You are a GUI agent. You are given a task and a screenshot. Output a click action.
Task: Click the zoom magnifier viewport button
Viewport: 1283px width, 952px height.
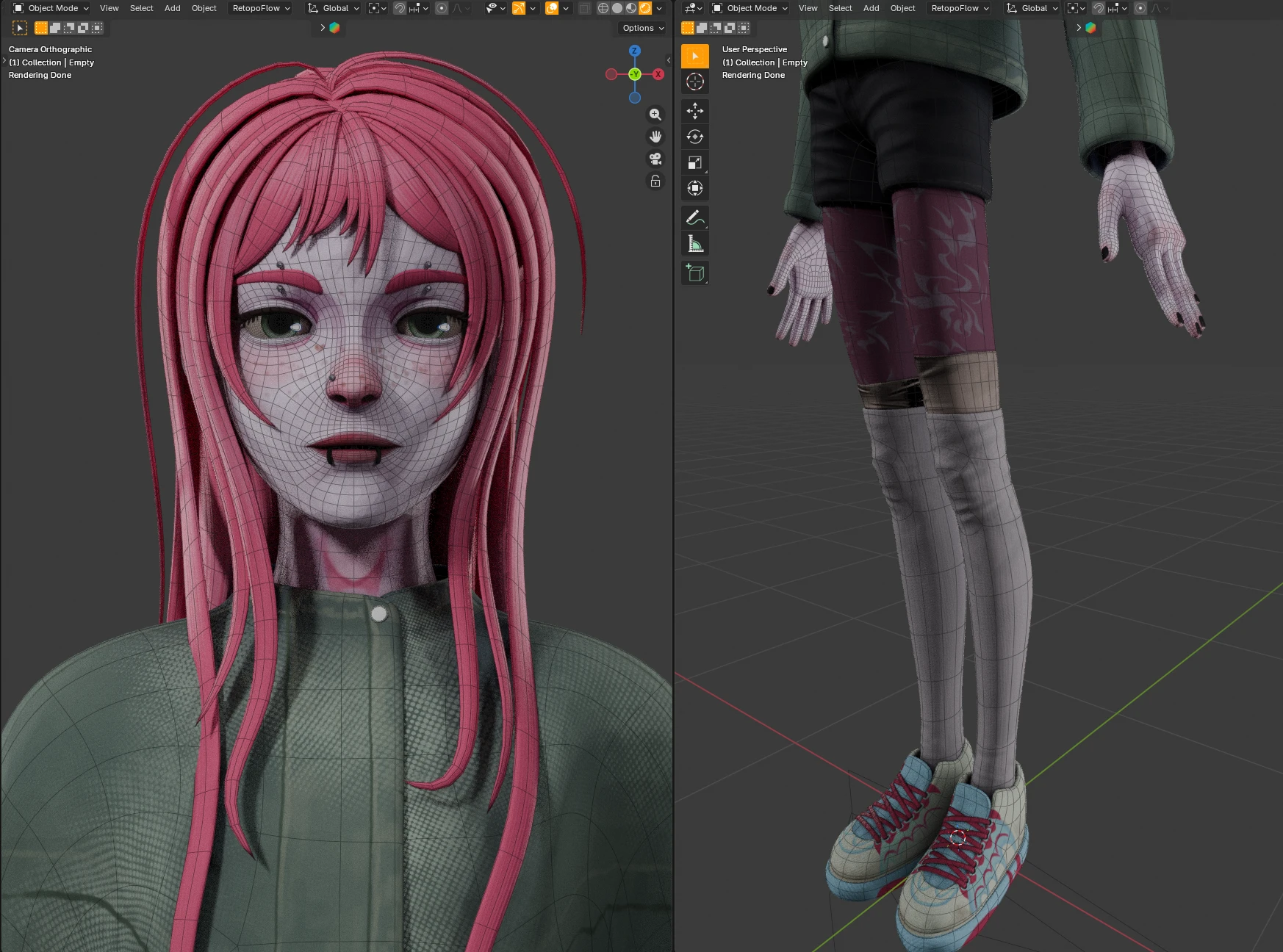655,115
